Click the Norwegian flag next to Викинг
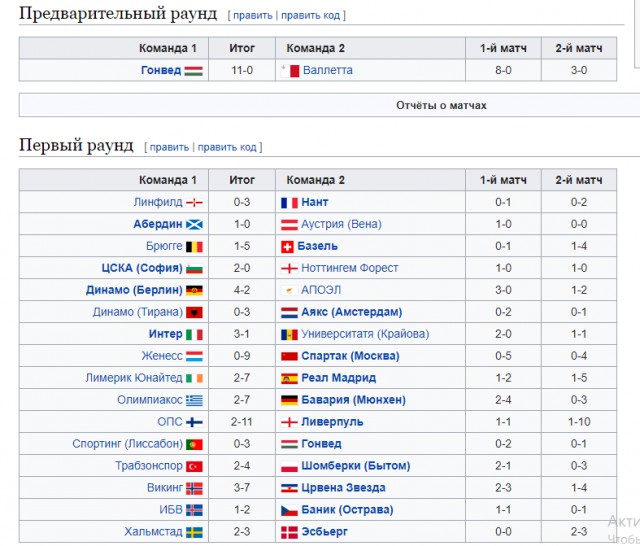 pos(194,488)
